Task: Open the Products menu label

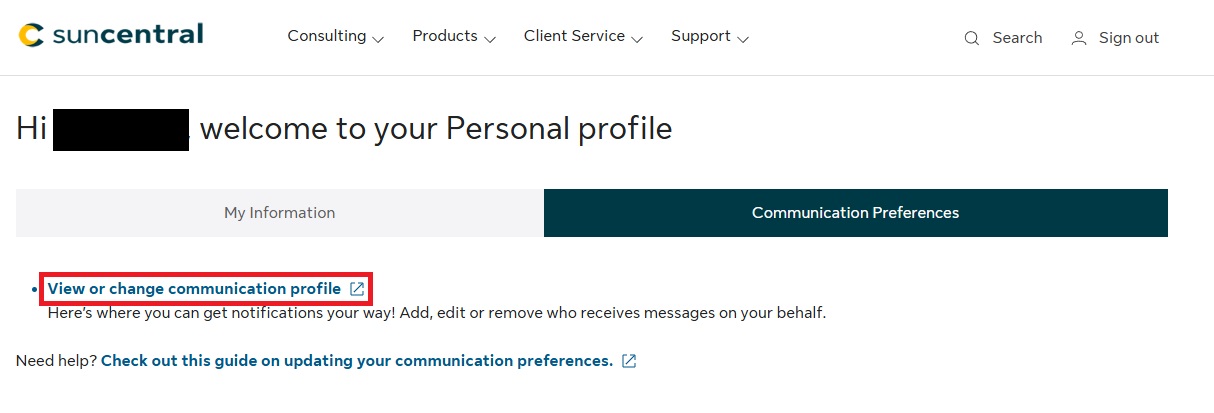Action: pyautogui.click(x=445, y=36)
